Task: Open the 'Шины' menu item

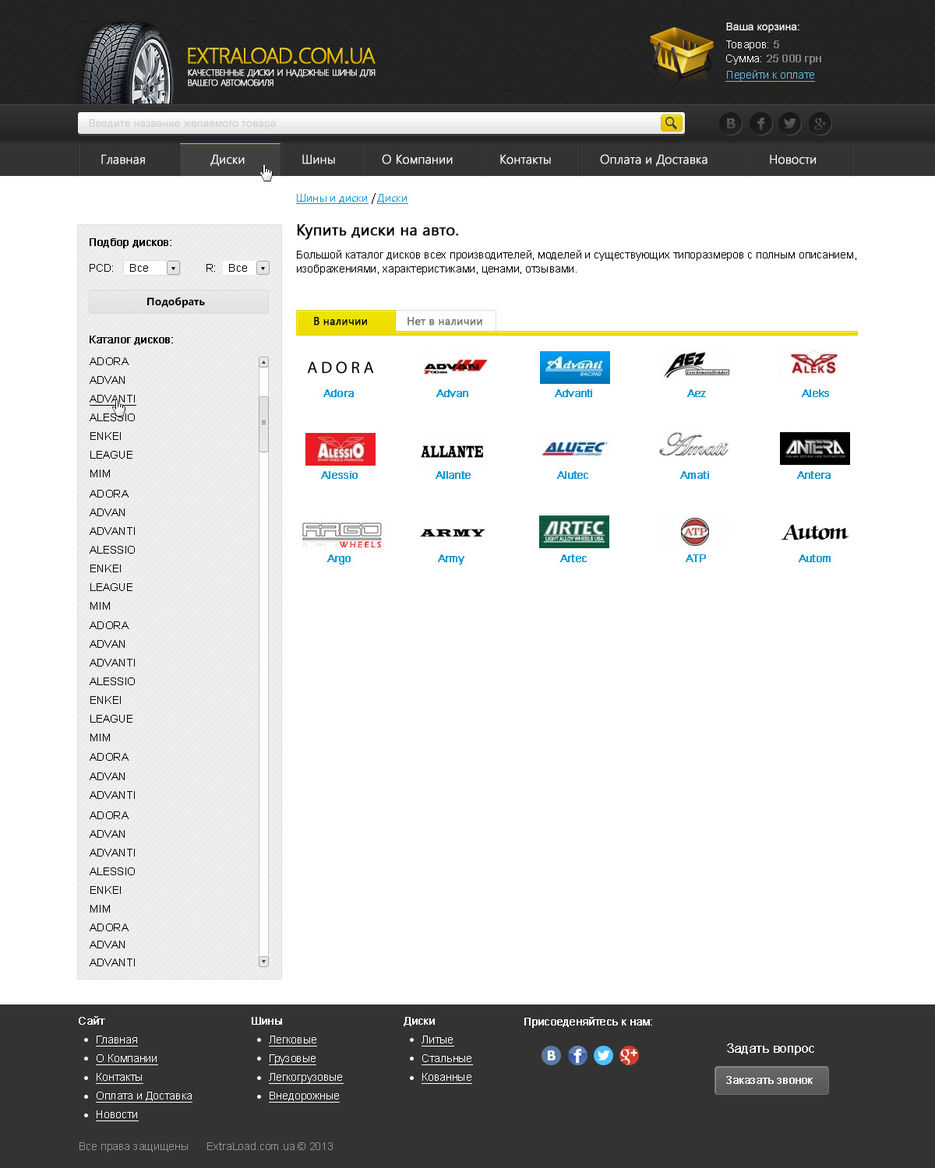Action: pos(318,159)
